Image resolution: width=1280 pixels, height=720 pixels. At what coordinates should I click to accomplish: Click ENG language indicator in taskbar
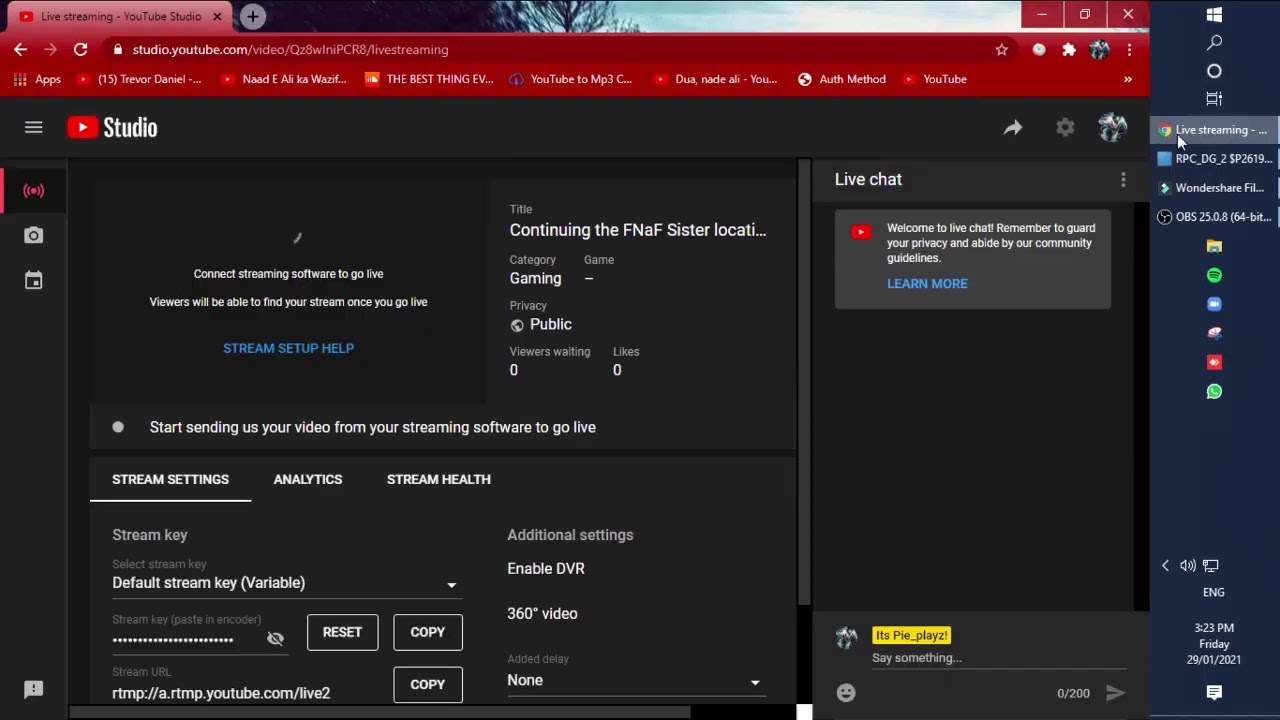(1213, 592)
